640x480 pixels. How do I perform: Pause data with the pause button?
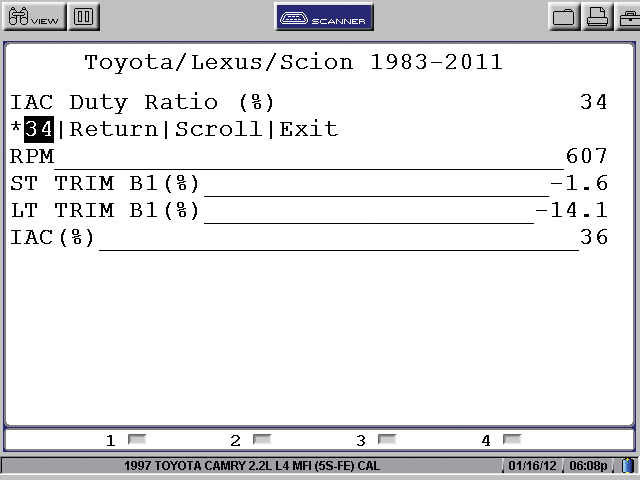click(x=84, y=17)
